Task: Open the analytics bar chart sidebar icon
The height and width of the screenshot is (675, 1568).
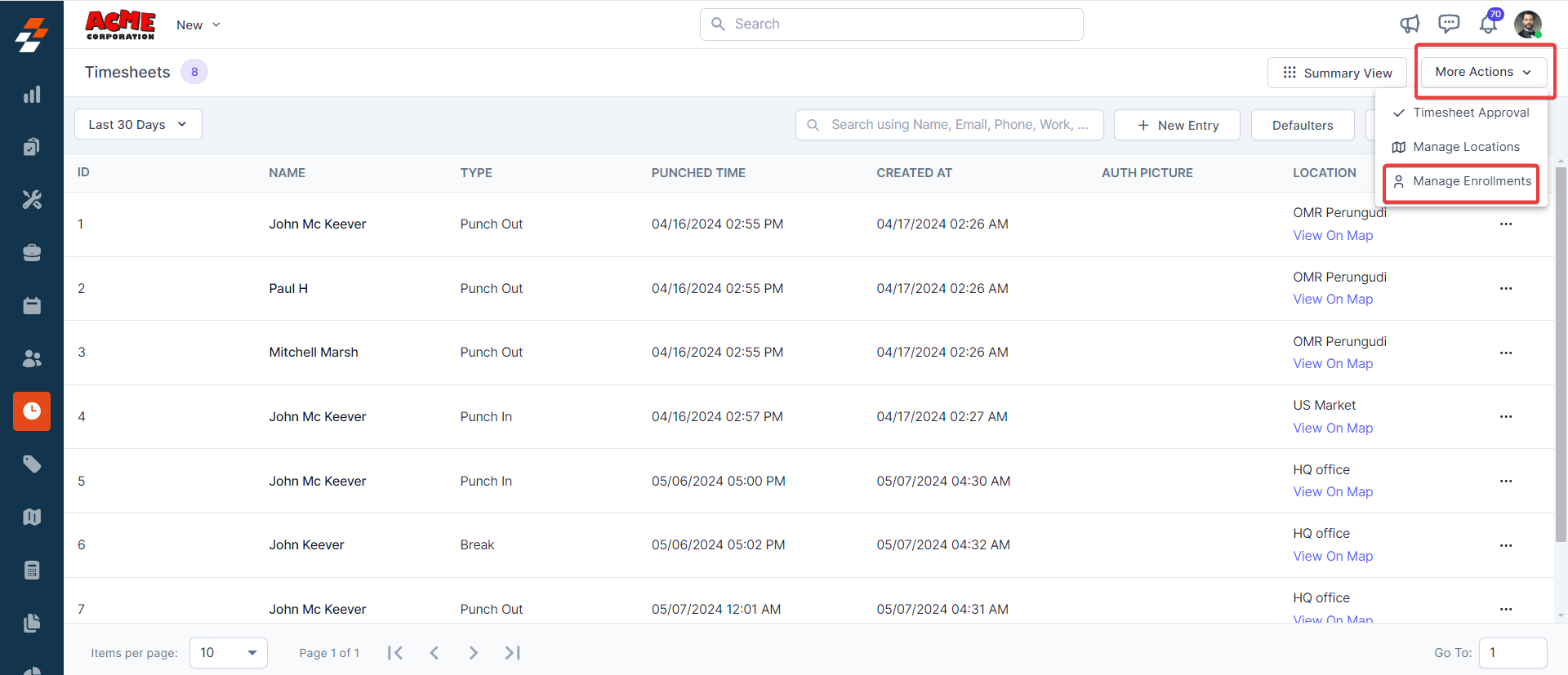Action: coord(32,95)
